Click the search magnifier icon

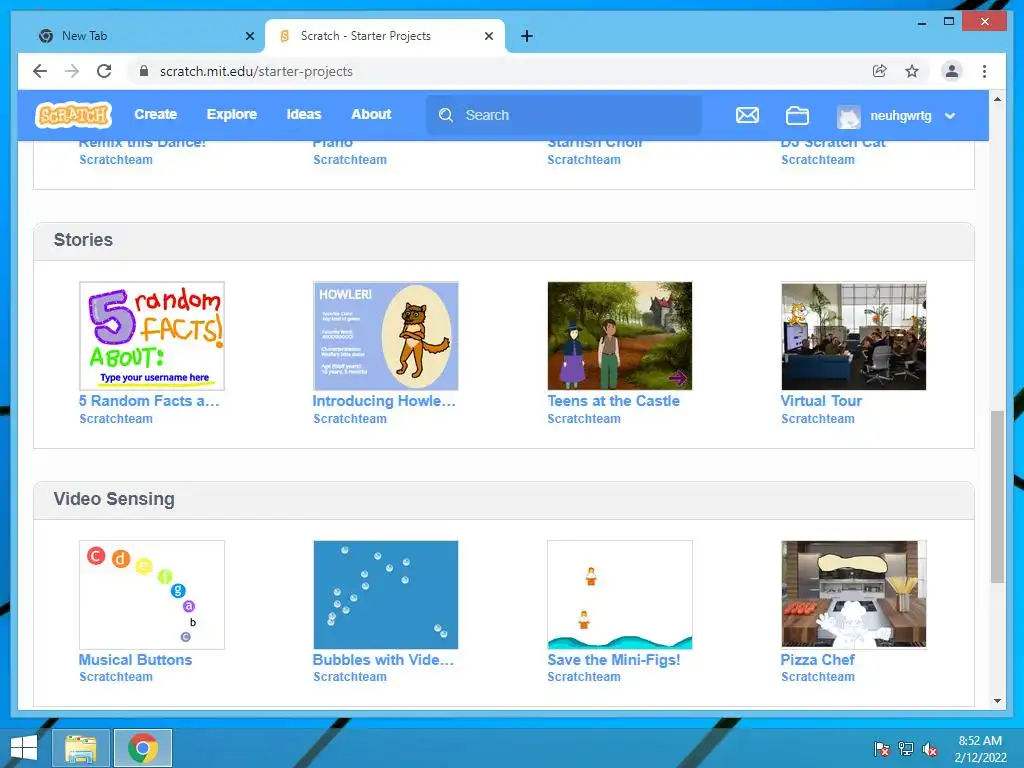tap(446, 115)
